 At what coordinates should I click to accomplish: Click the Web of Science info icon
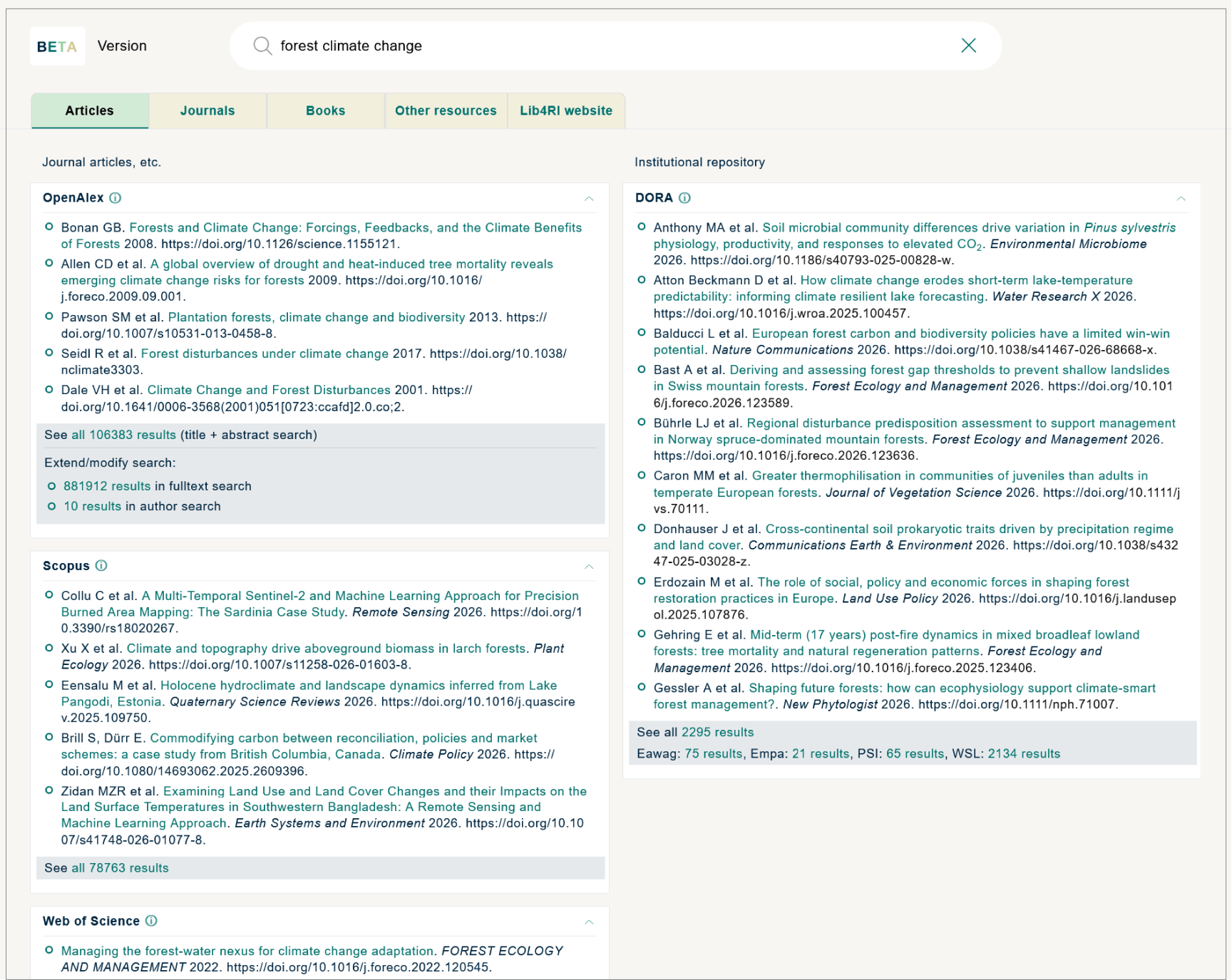tap(152, 921)
